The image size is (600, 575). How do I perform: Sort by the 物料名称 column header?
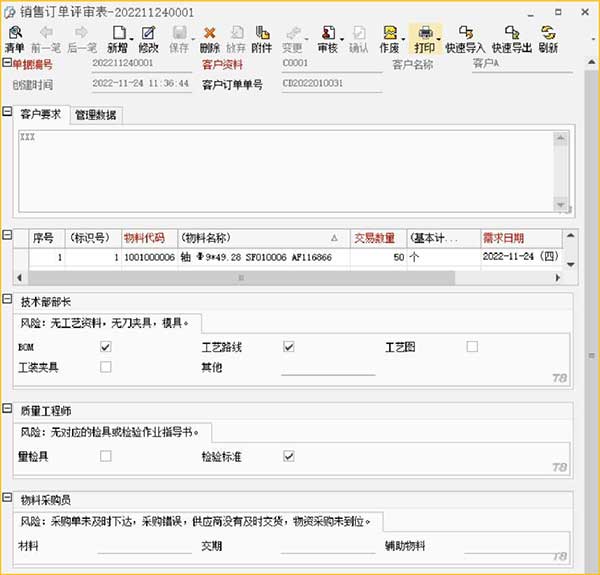tap(264, 238)
